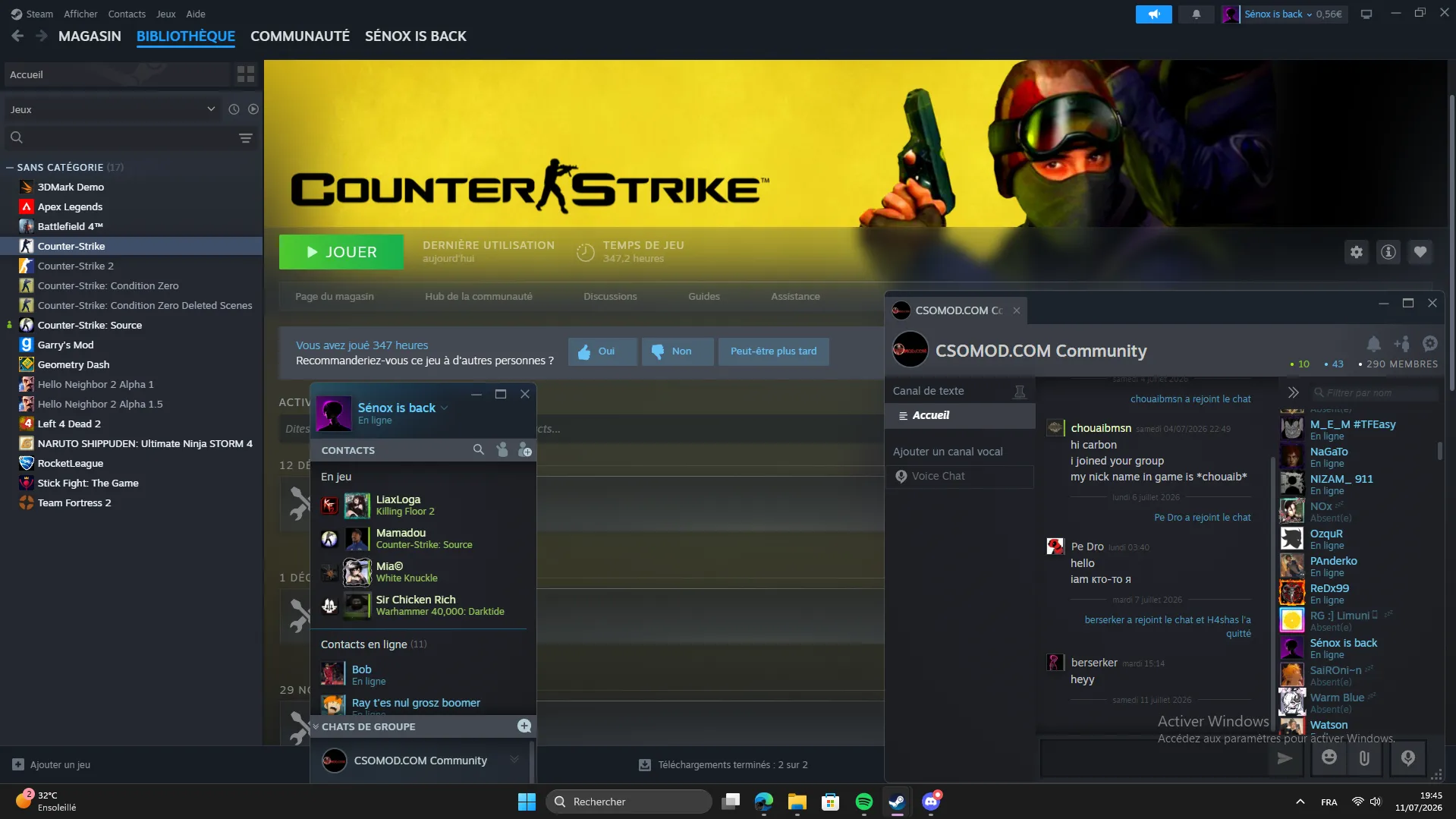Image resolution: width=1456 pixels, height=819 pixels.
Task: Toggle pin icon beside Canal de texte
Action: (x=1020, y=392)
